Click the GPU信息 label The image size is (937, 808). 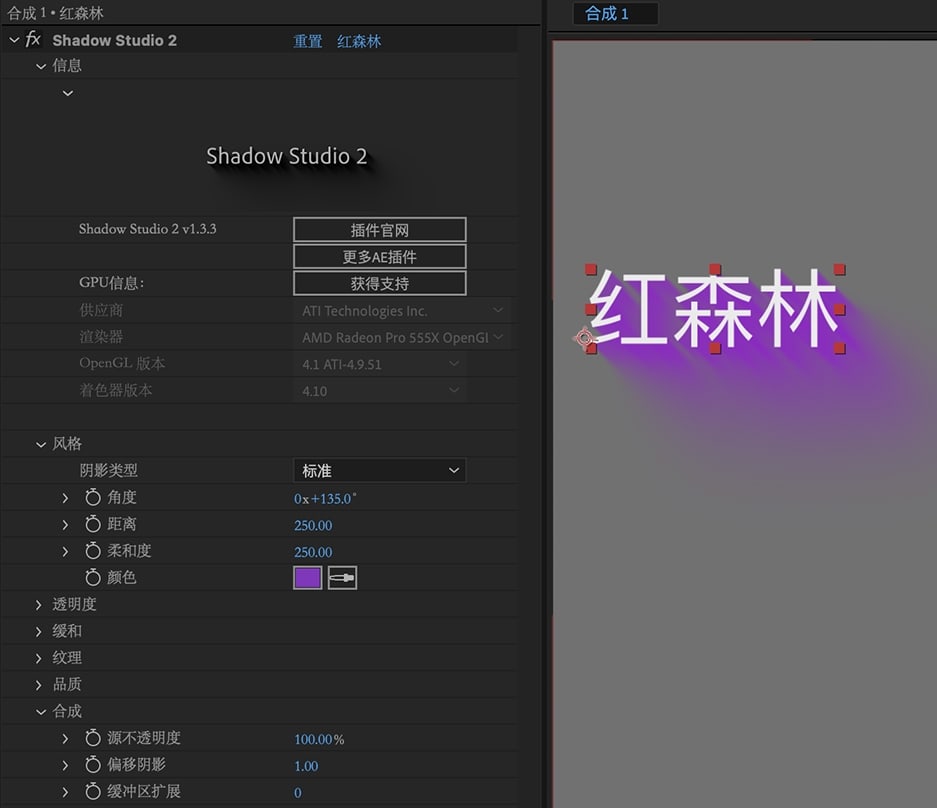click(111, 283)
